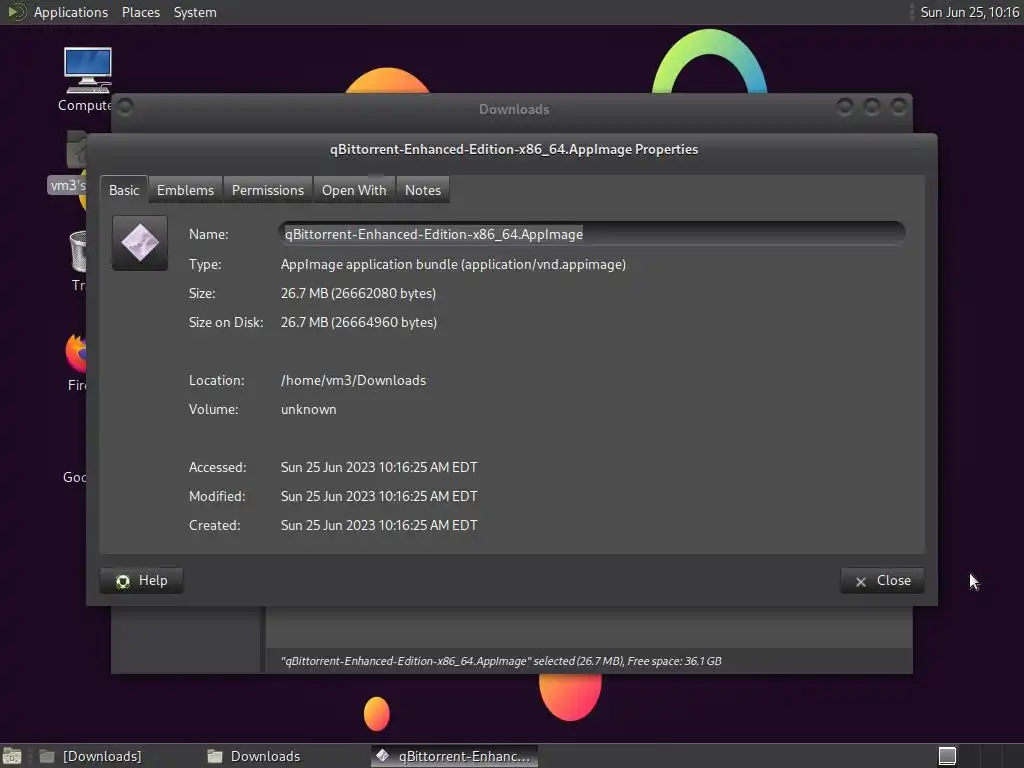Close the Properties dialog with Close button
Image resolution: width=1024 pixels, height=768 pixels.
coord(882,581)
